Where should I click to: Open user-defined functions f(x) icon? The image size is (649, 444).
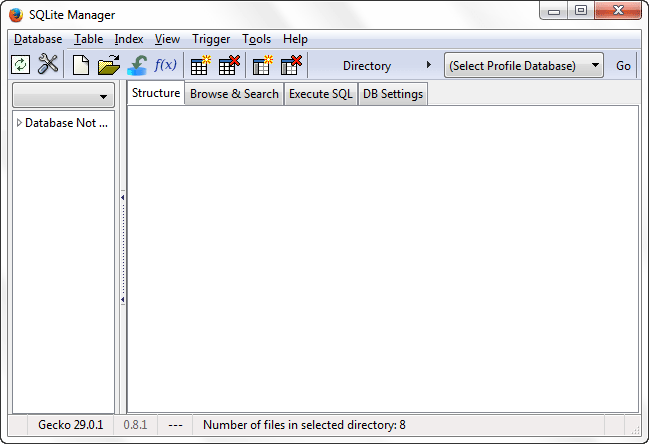click(165, 65)
